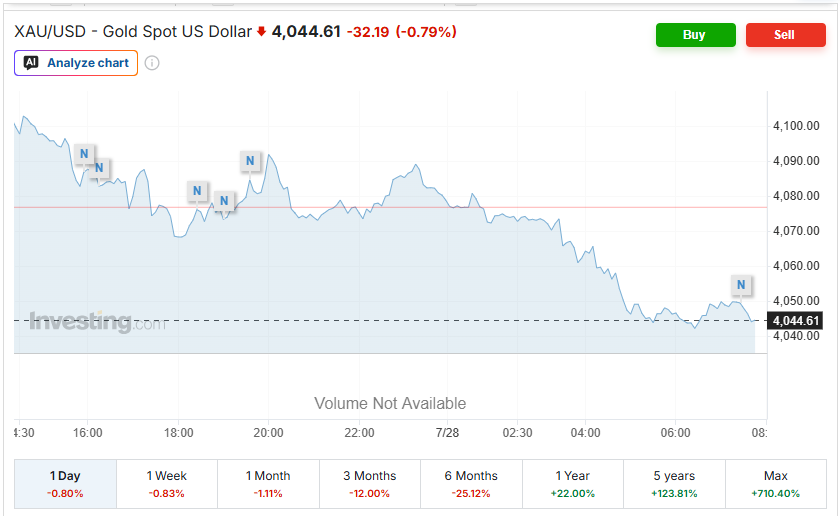
Task: Click the red Sell button
Action: pos(785,35)
